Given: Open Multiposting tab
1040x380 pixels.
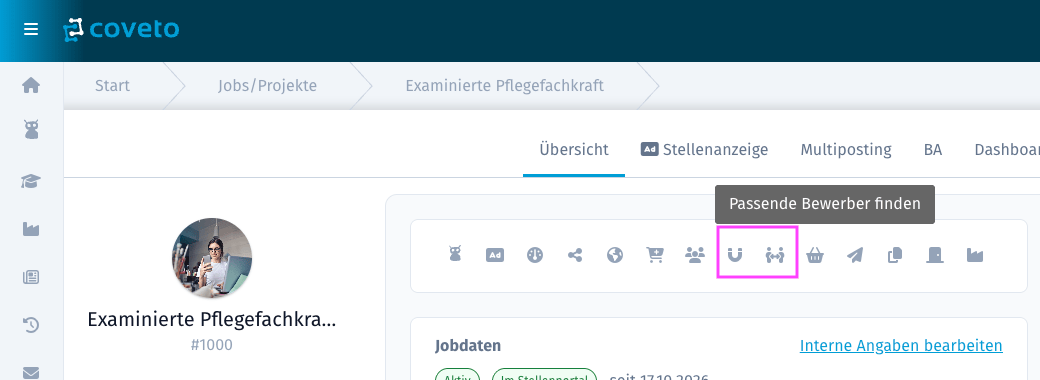Looking at the screenshot, I should pyautogui.click(x=846, y=150).
